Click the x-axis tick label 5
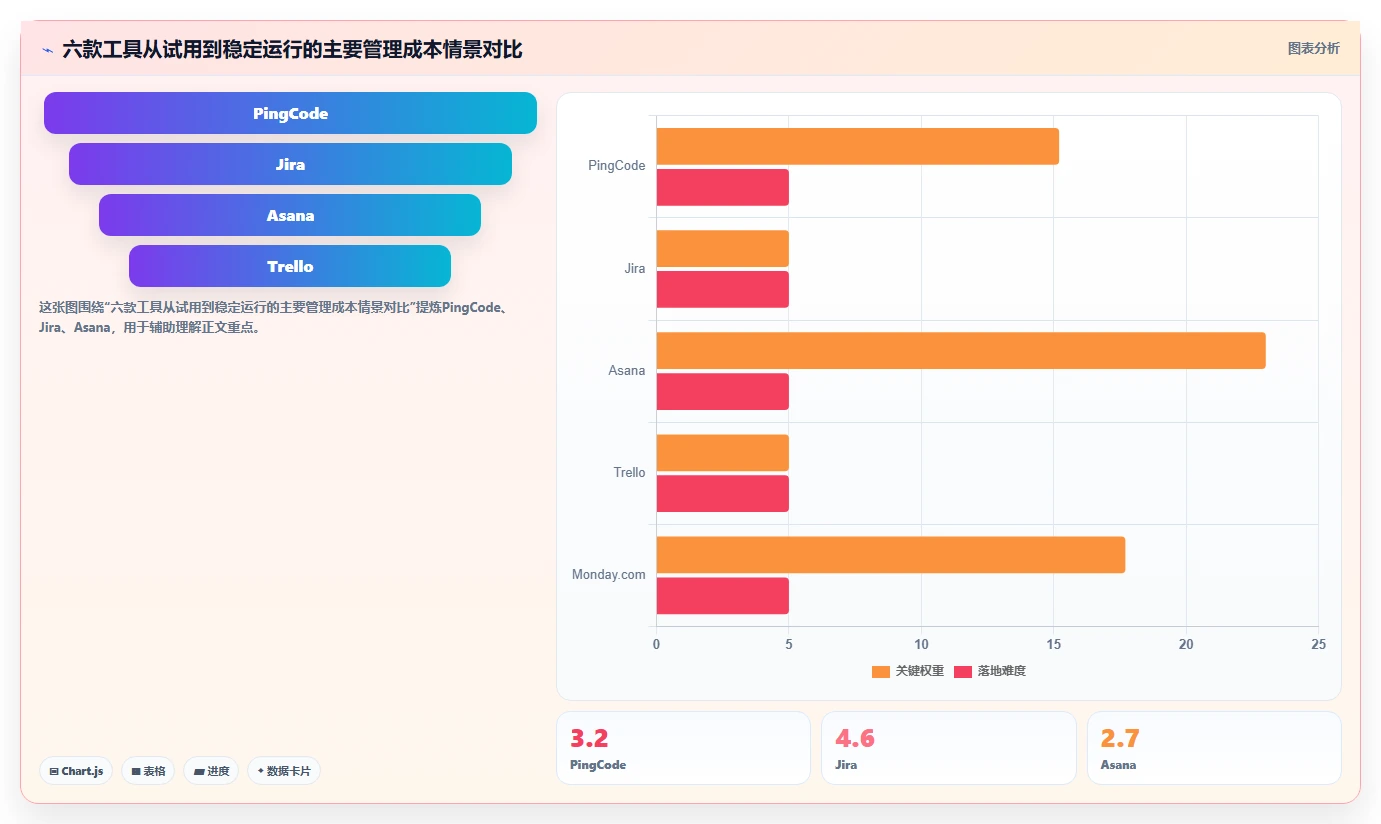 pos(789,644)
